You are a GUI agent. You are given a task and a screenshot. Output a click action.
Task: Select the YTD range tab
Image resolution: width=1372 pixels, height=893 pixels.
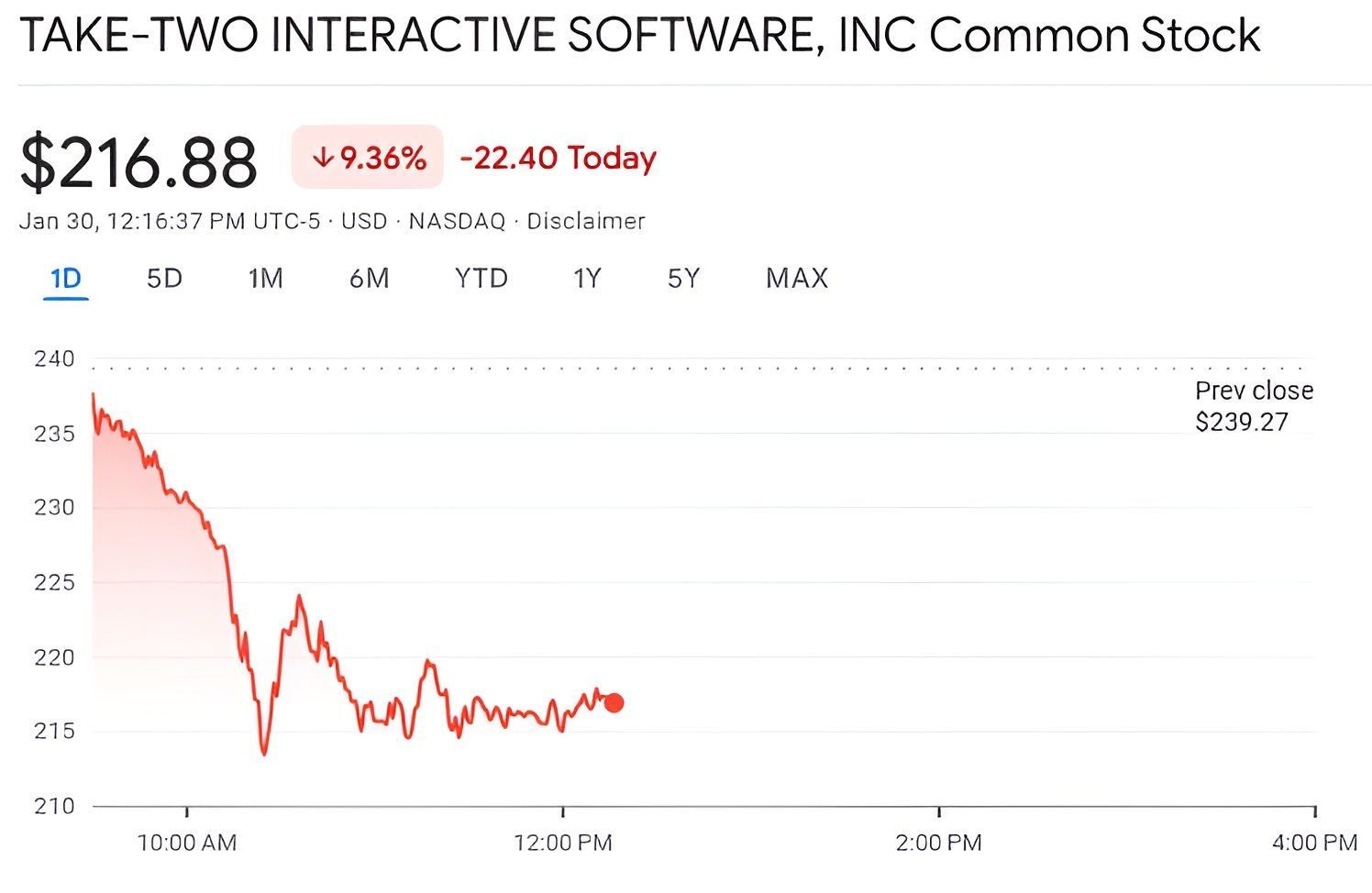[x=481, y=279]
